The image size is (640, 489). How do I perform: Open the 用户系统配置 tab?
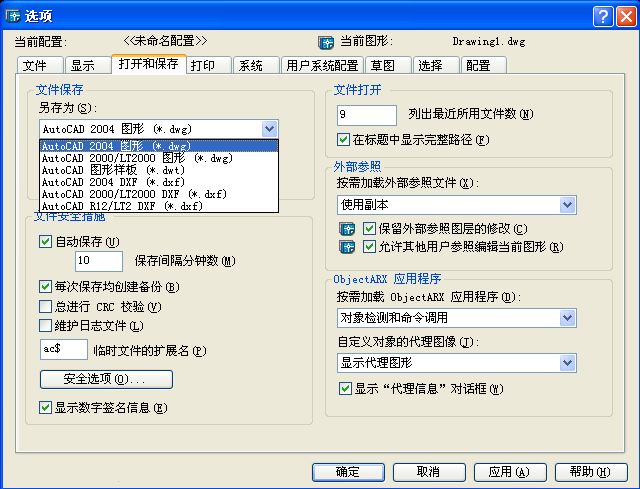pyautogui.click(x=322, y=65)
